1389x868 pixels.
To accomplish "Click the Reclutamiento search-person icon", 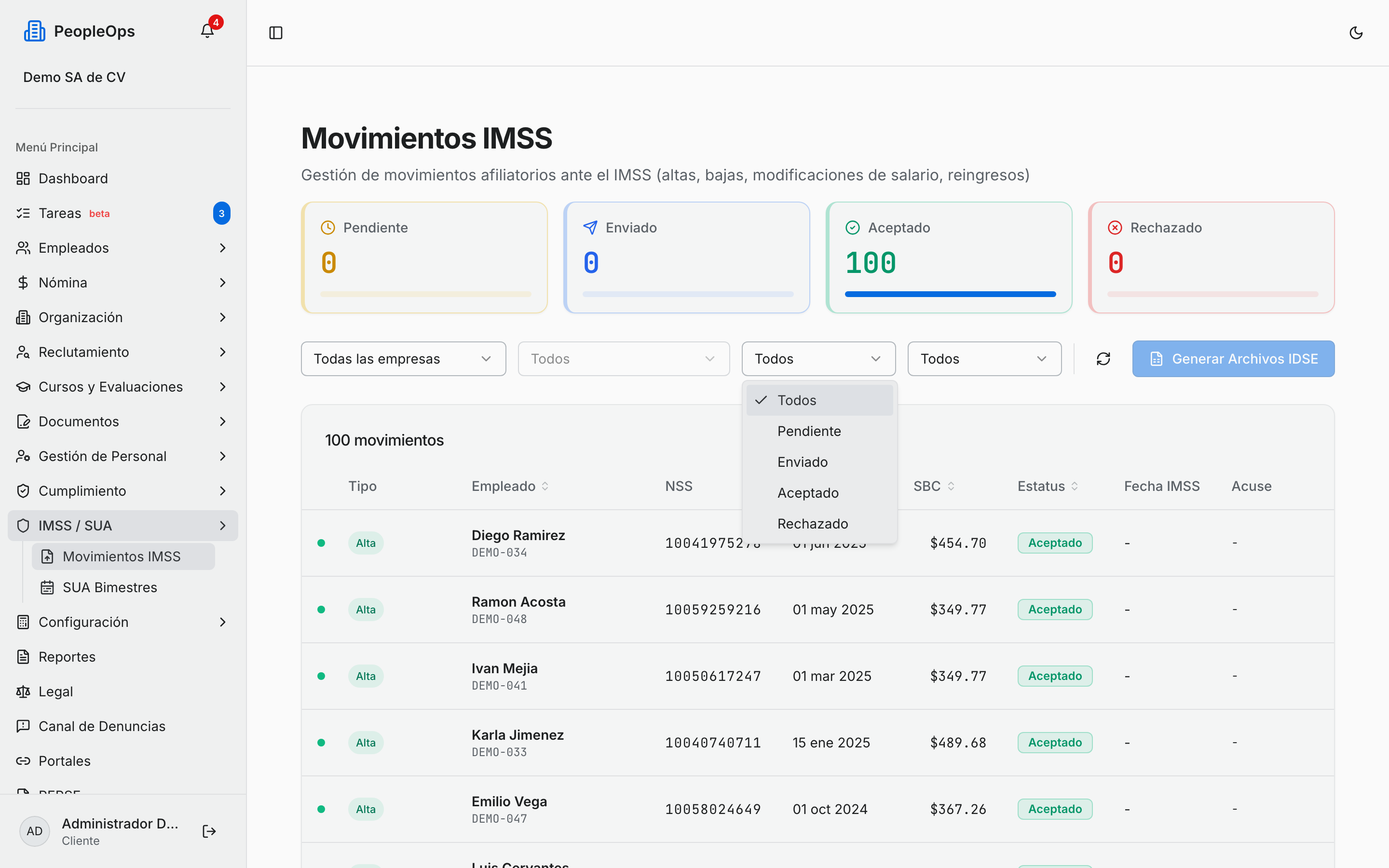I will [x=23, y=352].
